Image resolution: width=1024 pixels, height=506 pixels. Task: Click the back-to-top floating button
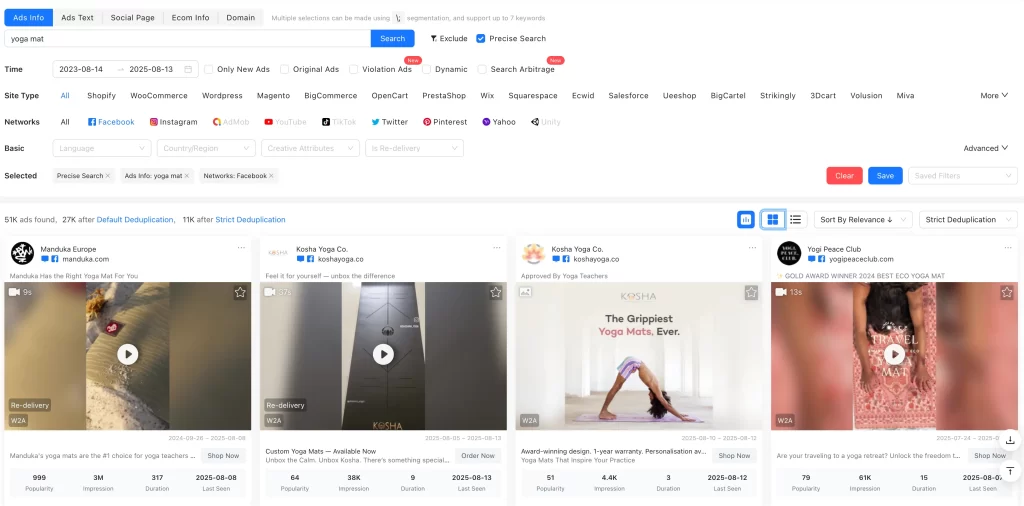[x=1010, y=470]
